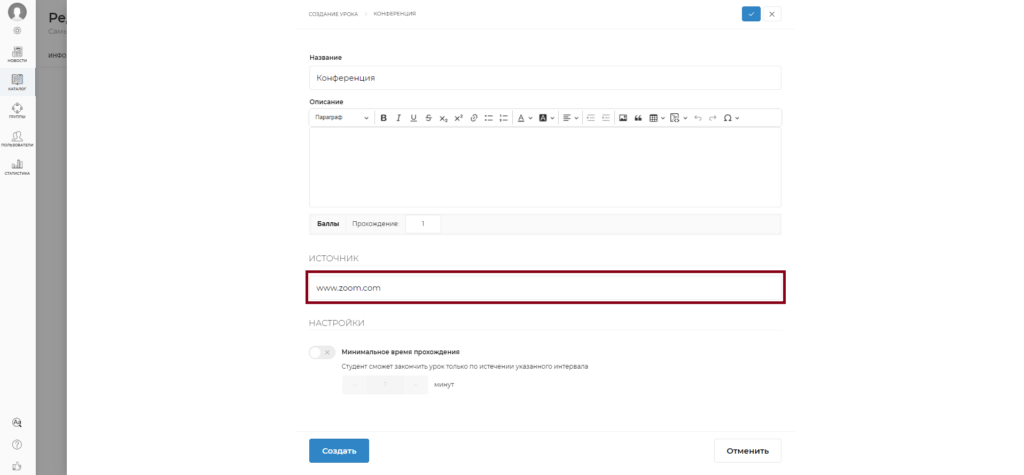The height and width of the screenshot is (475, 1024).
Task: Apply strikethrough formatting in editor toolbar
Action: click(428, 118)
